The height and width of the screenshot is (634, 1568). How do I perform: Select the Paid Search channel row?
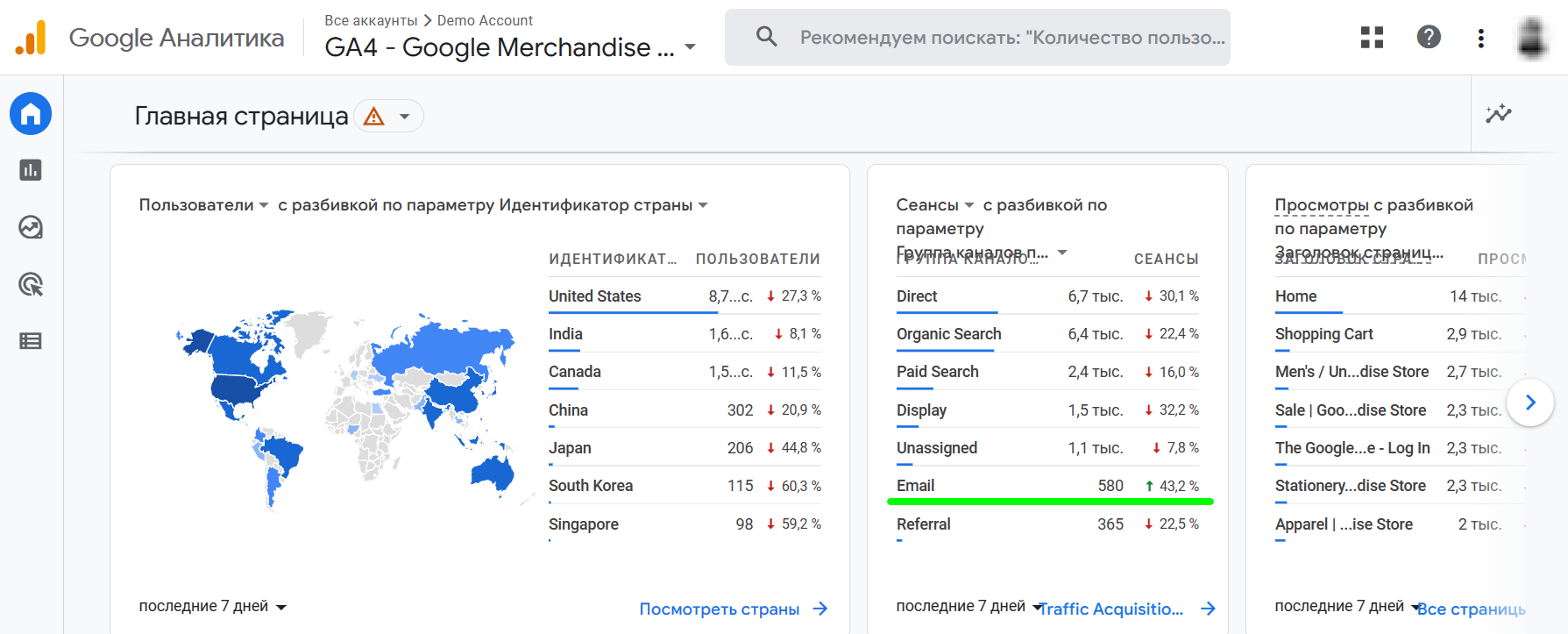coord(1047,372)
